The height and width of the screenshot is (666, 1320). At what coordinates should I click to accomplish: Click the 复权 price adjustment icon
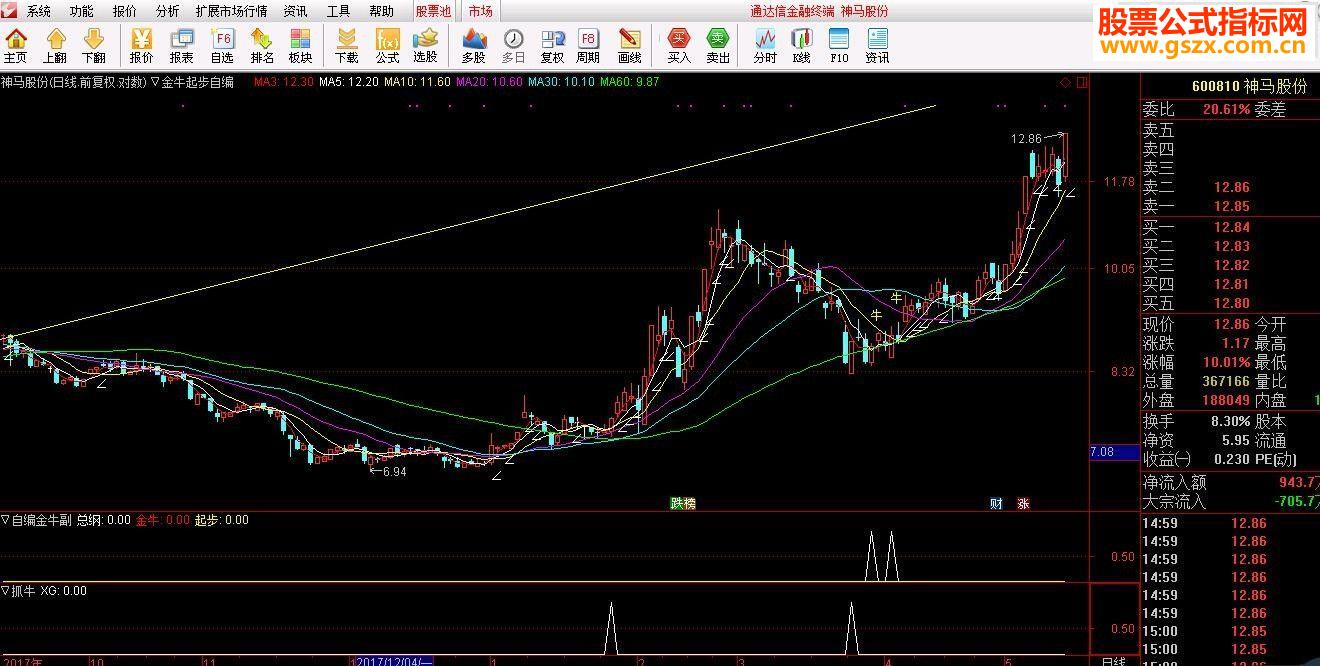pyautogui.click(x=552, y=46)
